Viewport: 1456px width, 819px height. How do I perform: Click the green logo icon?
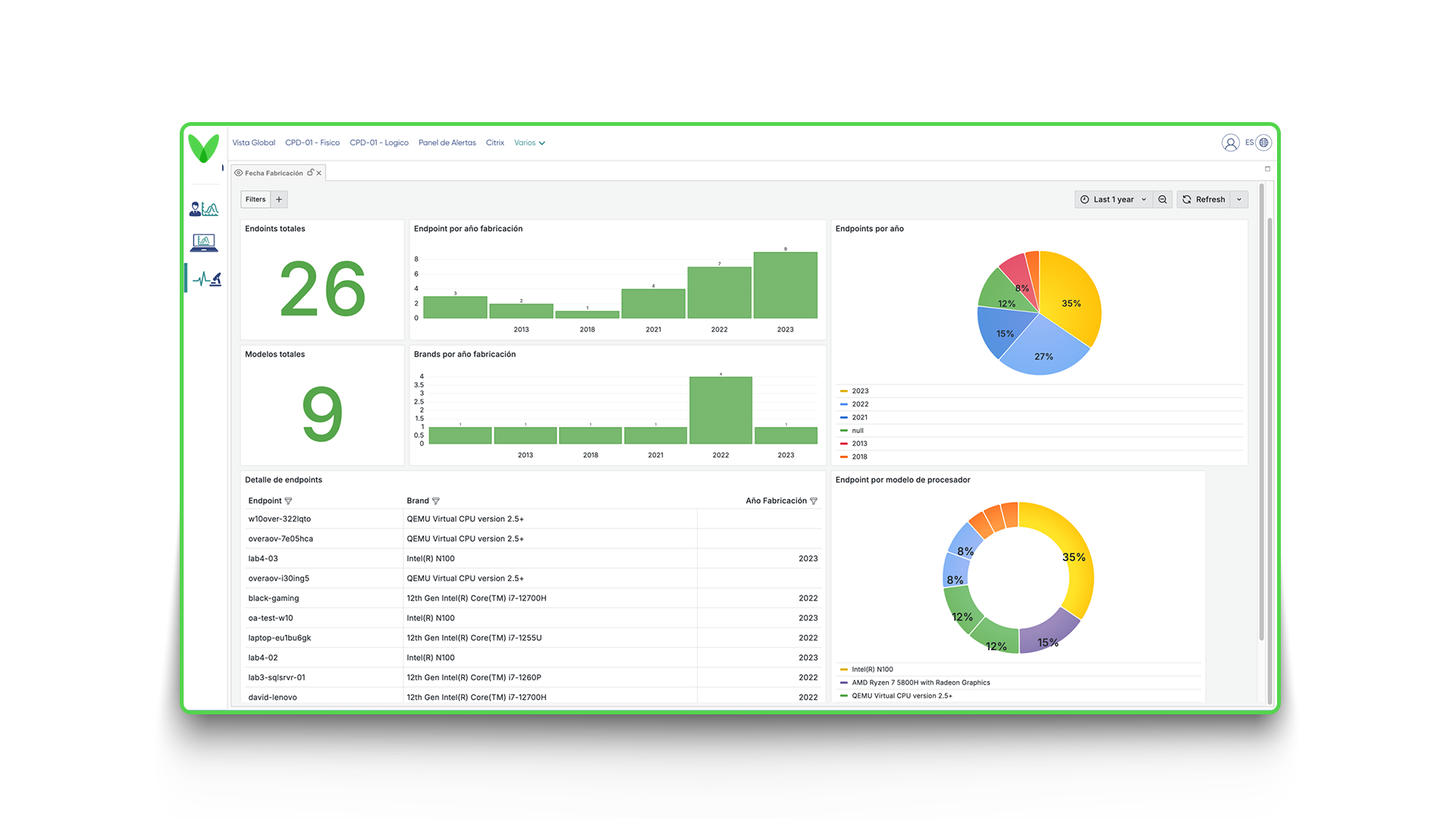tap(203, 148)
